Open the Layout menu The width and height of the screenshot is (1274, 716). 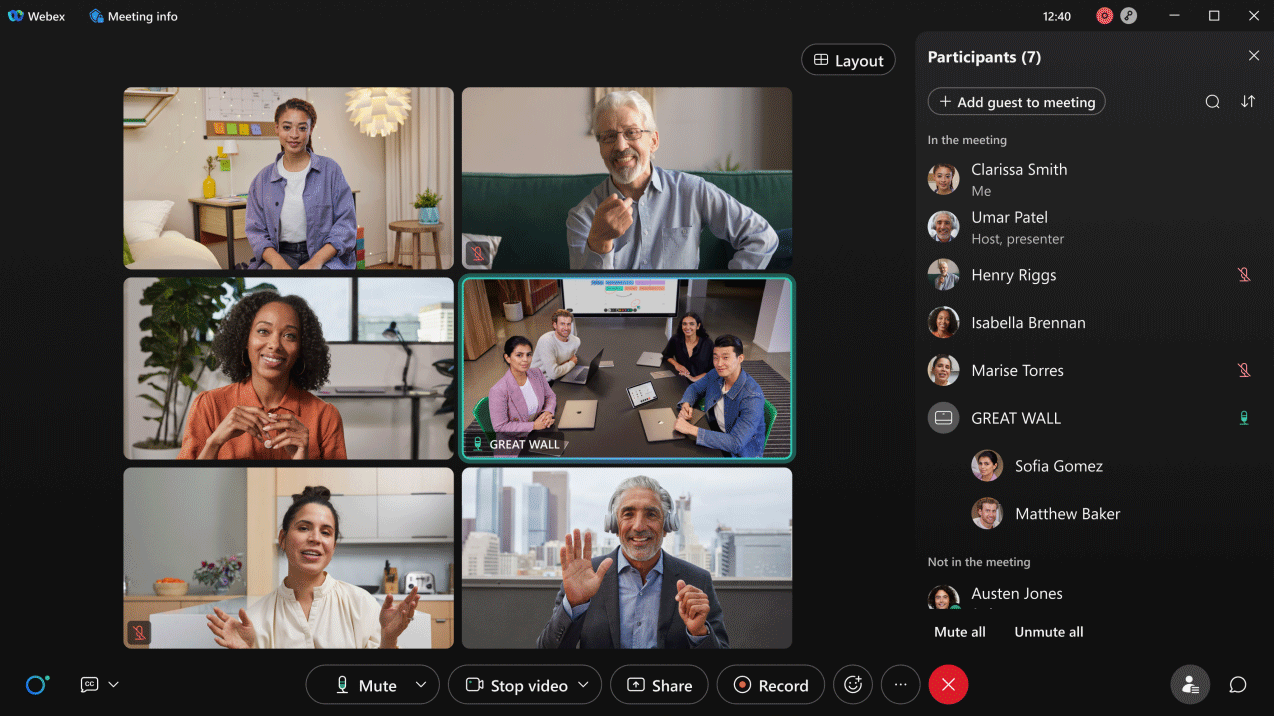(x=848, y=60)
